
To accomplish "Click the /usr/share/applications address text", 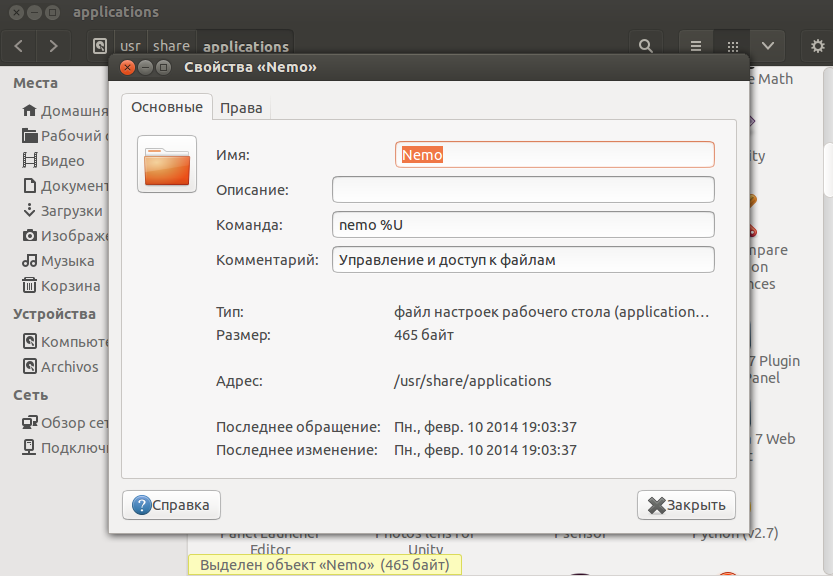I will (473, 381).
